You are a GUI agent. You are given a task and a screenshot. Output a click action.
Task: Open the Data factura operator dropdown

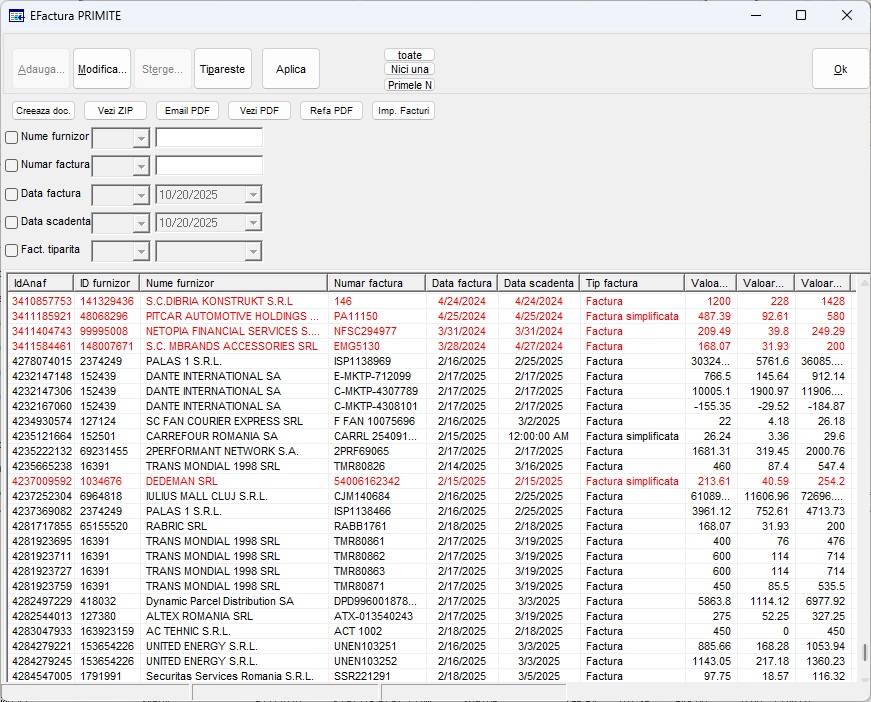[x=140, y=195]
